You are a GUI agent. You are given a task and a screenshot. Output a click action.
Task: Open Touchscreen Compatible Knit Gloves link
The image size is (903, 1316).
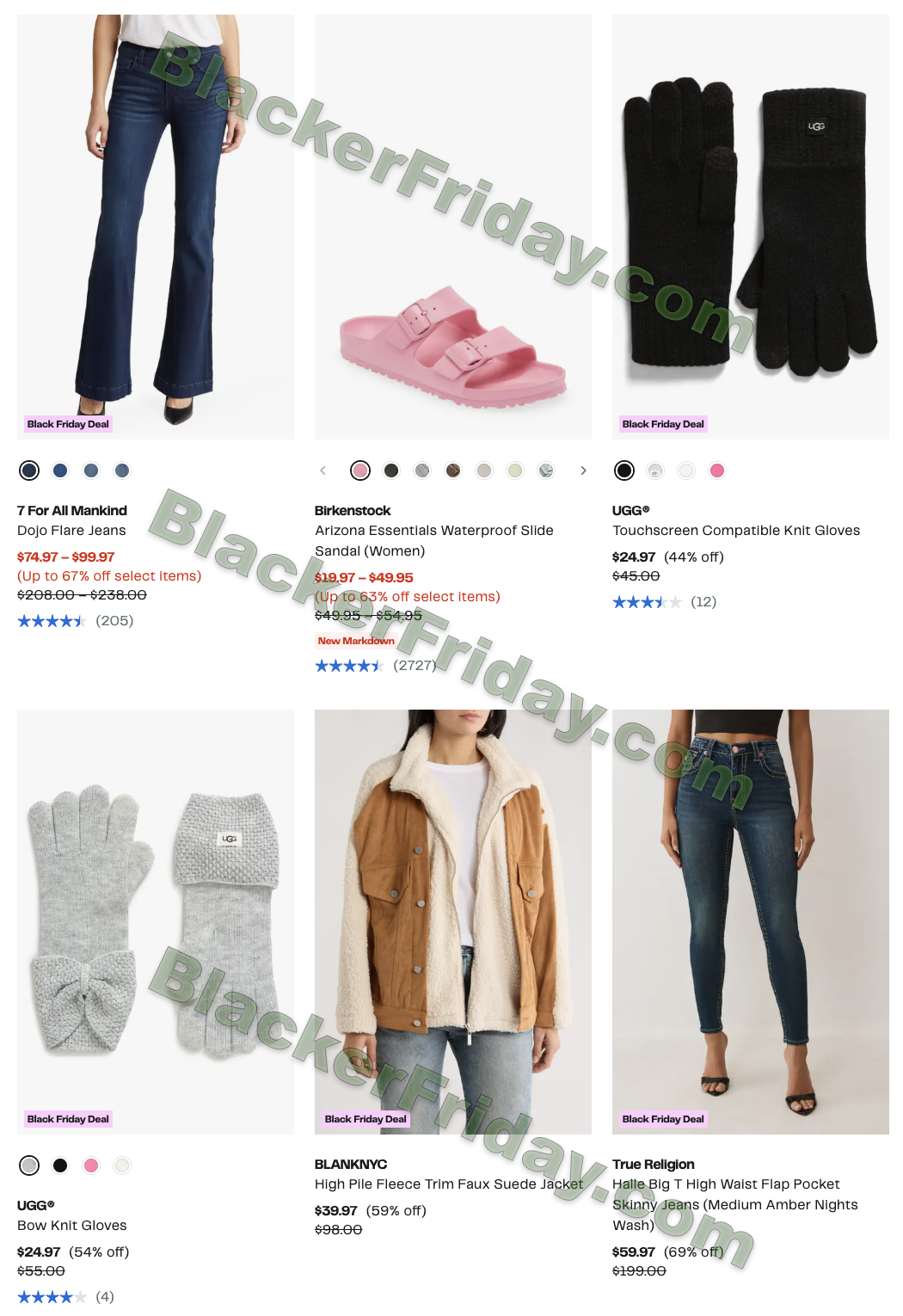click(736, 531)
